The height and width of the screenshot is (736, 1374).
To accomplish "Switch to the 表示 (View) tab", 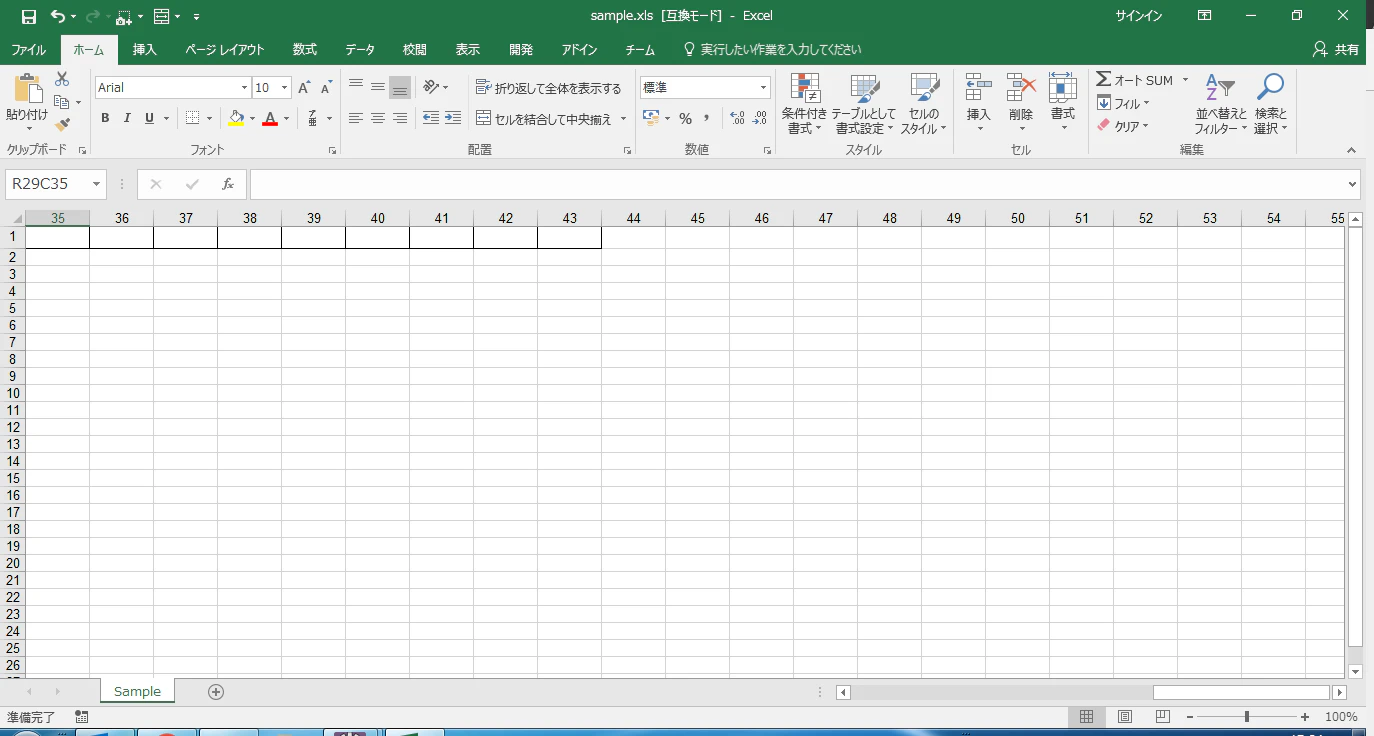I will point(467,49).
